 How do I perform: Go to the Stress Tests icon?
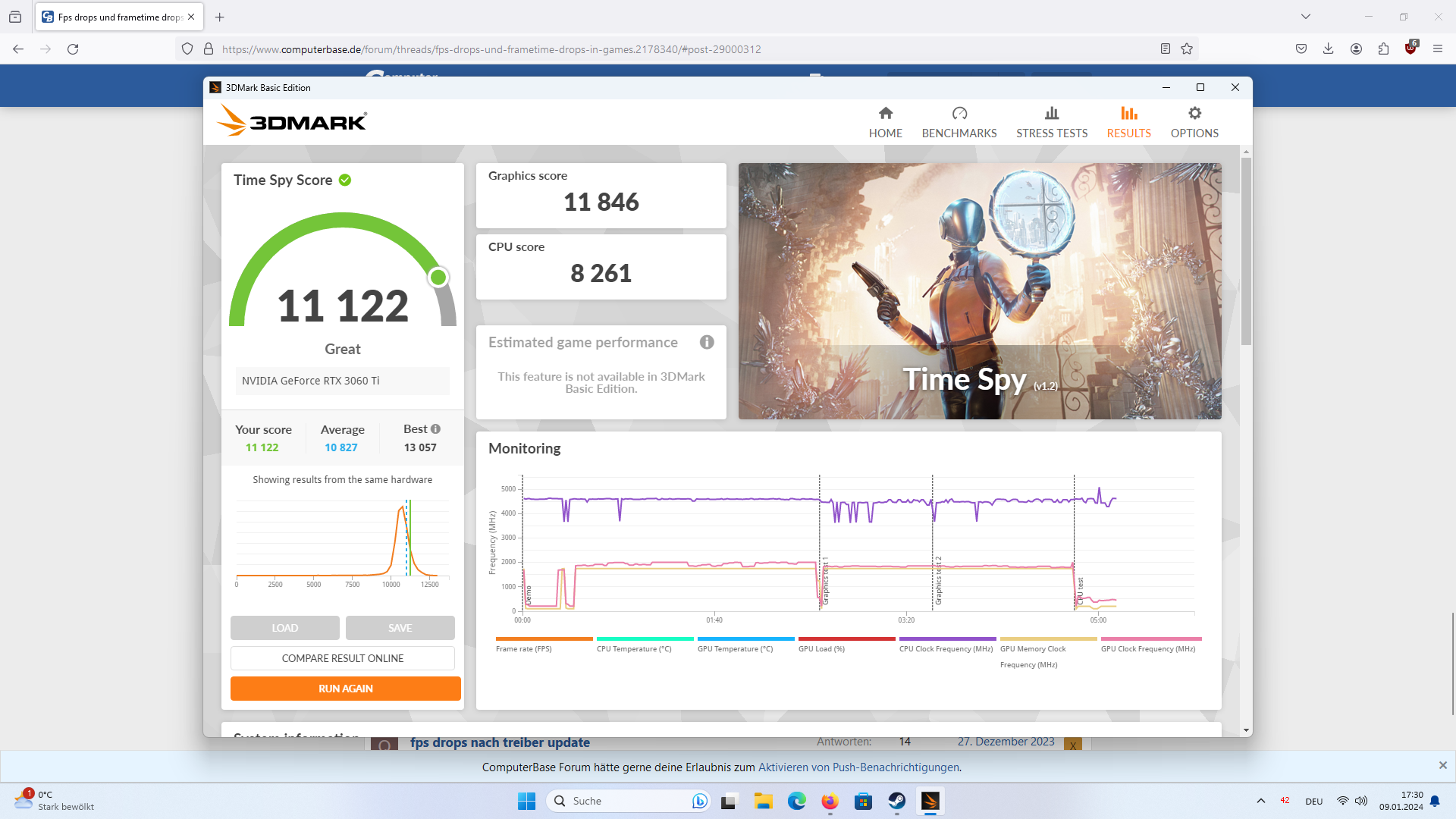[1051, 114]
